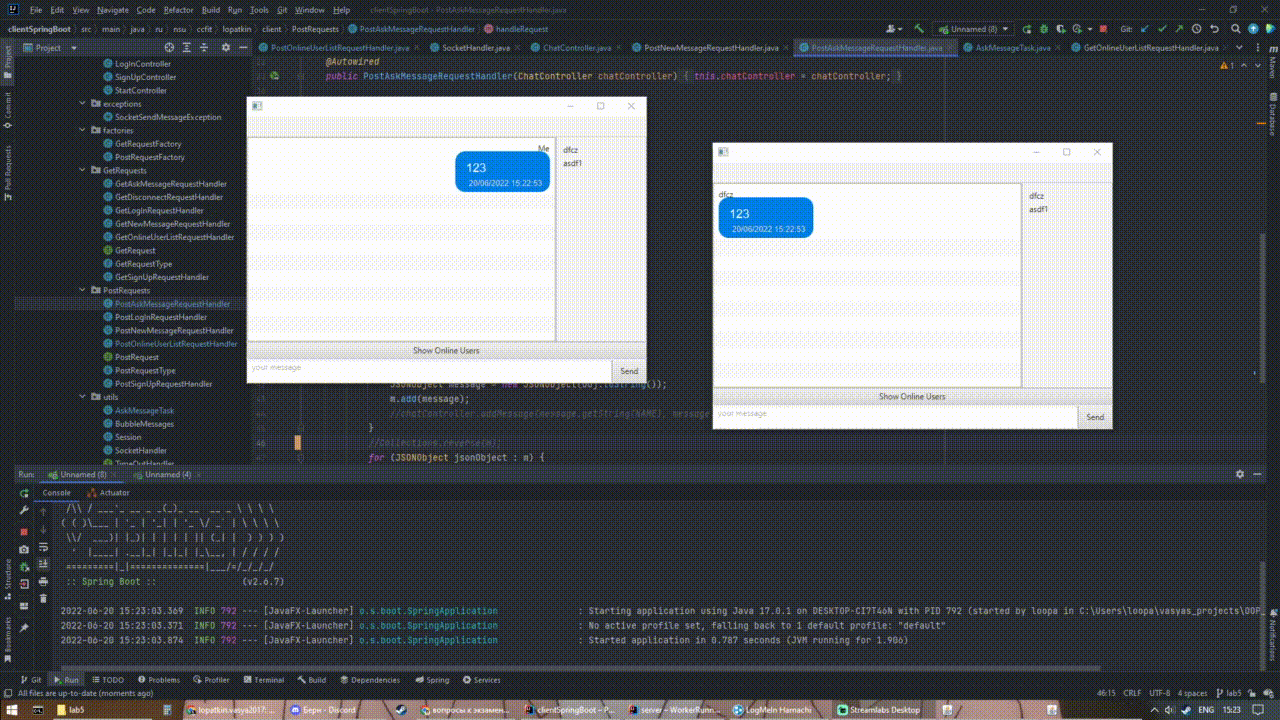Toggle scroll-to-end icon in Run console
Viewport: 1280px width, 720px height.
(x=43, y=564)
